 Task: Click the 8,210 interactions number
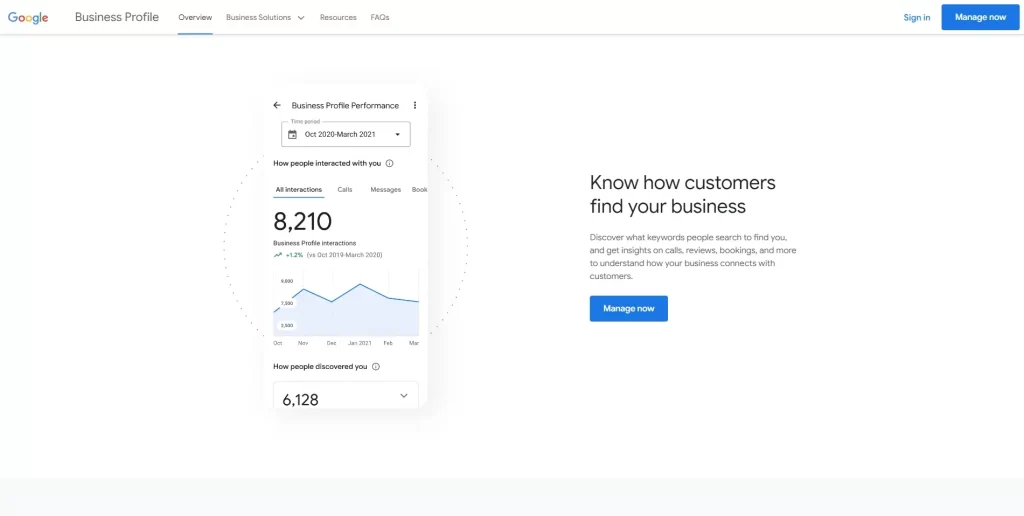(x=302, y=222)
